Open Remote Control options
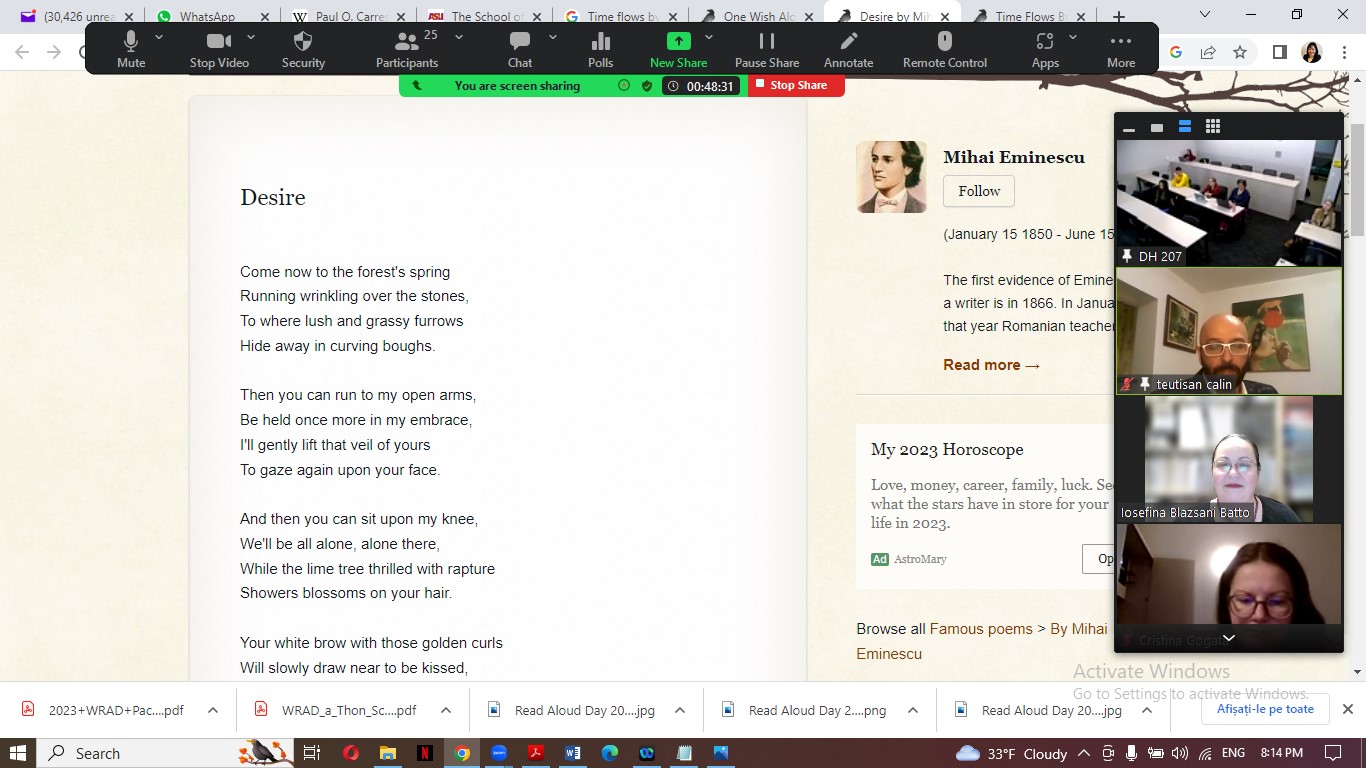The image size is (1366, 768). 945,48
